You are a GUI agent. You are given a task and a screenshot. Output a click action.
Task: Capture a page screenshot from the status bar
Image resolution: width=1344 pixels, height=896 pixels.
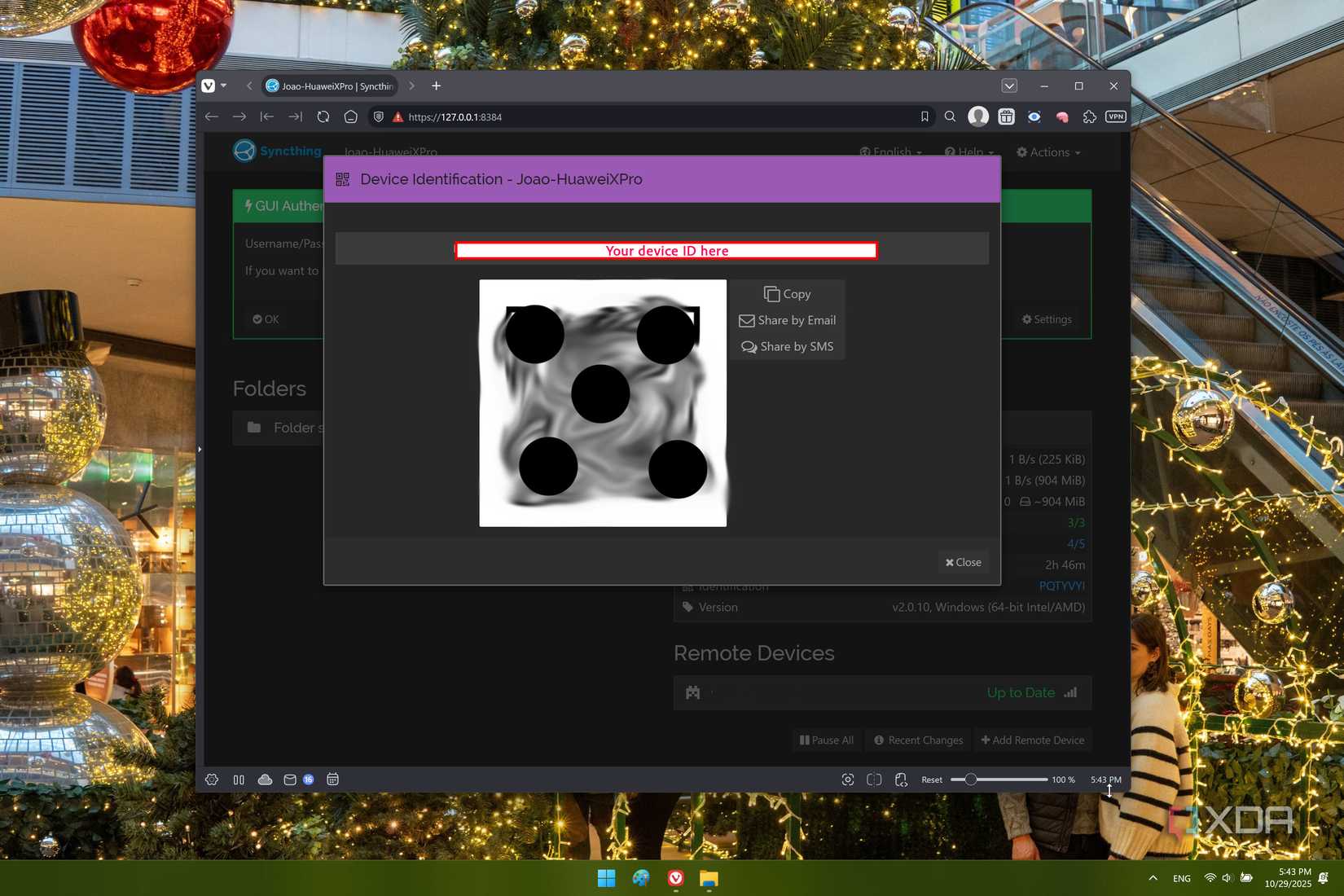click(x=847, y=780)
